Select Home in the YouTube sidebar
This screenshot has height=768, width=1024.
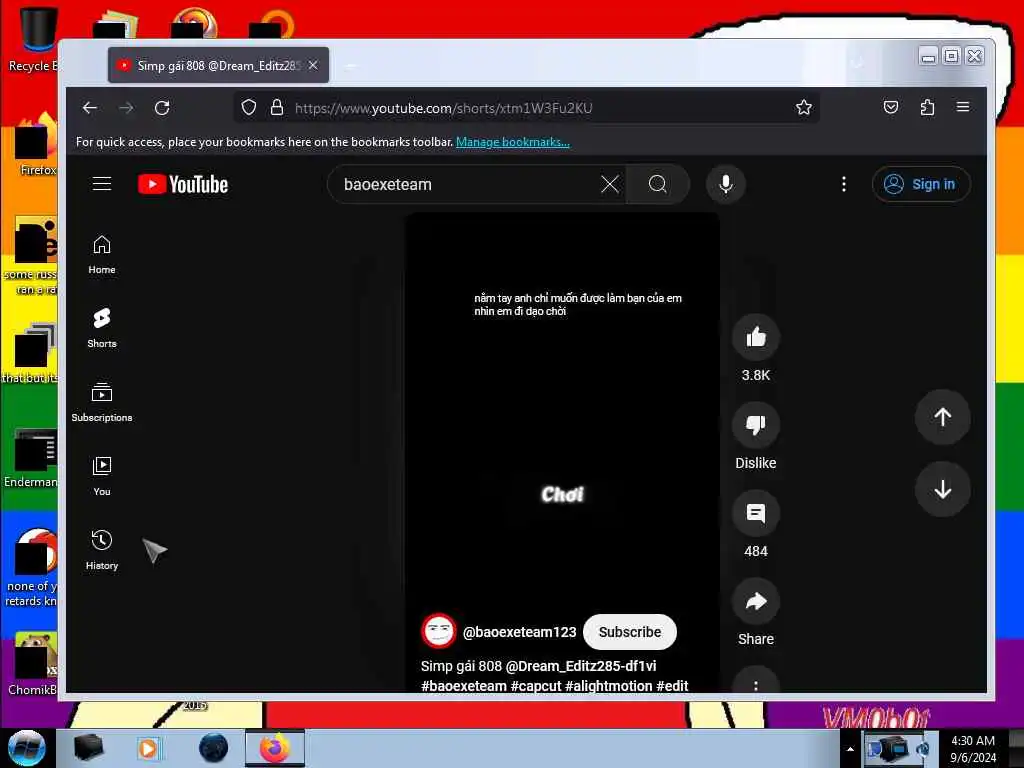102,255
